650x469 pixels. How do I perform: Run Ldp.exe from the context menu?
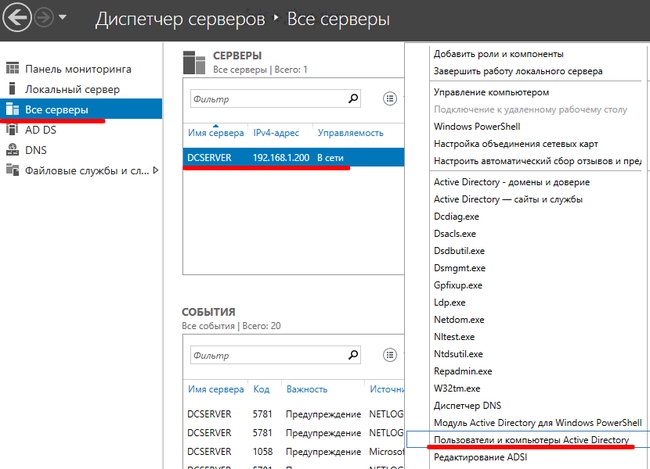click(450, 303)
